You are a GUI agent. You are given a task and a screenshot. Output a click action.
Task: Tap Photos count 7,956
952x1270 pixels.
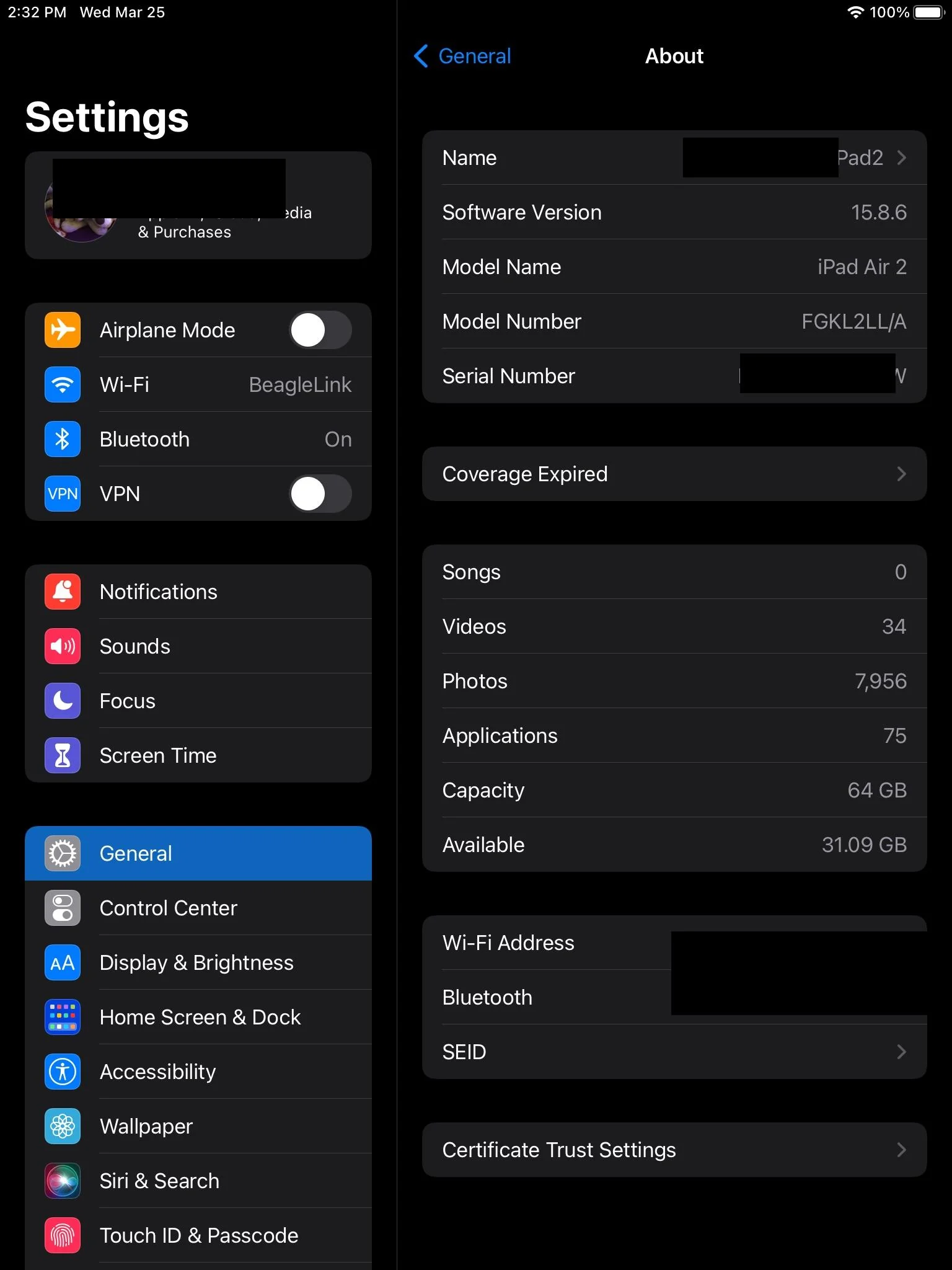click(x=881, y=681)
